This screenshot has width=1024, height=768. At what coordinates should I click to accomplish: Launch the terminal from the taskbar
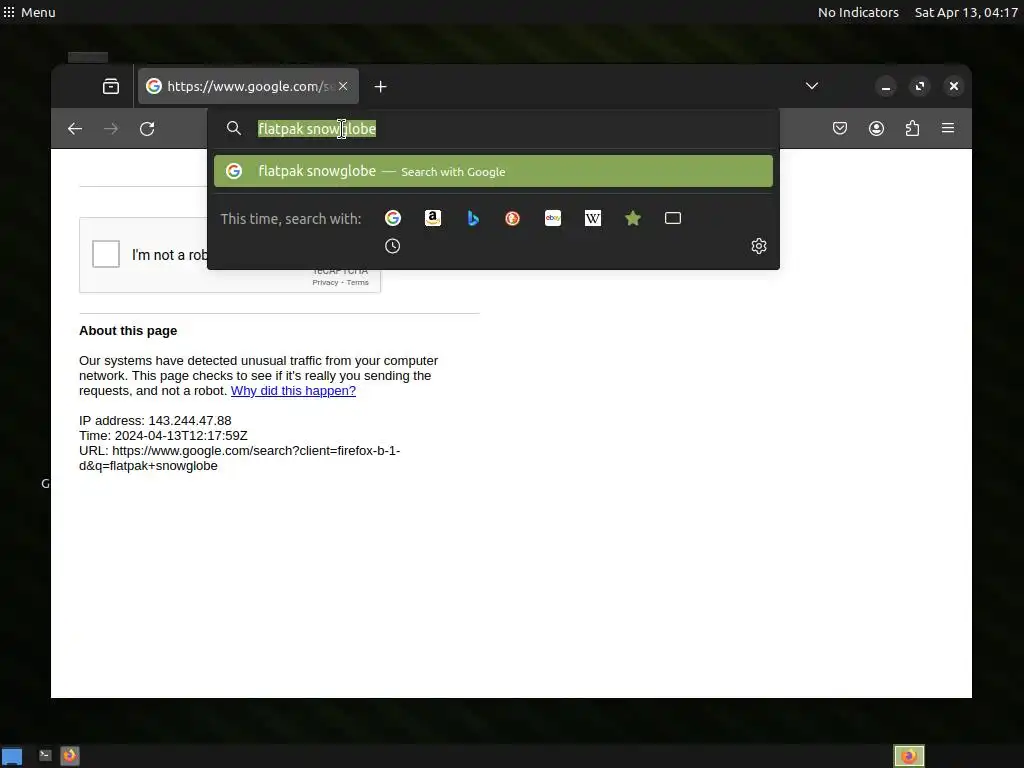point(45,756)
